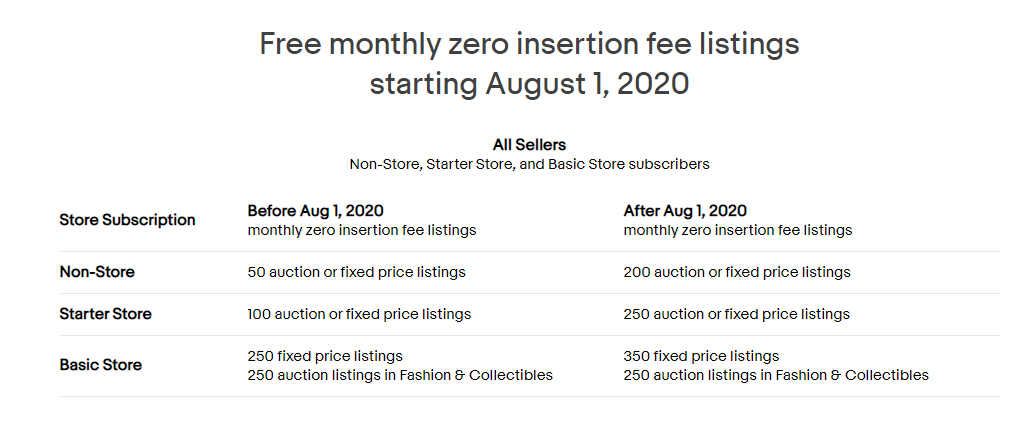Click the 'All Sellers' heading
The width and height of the screenshot is (1018, 431).
click(x=529, y=144)
